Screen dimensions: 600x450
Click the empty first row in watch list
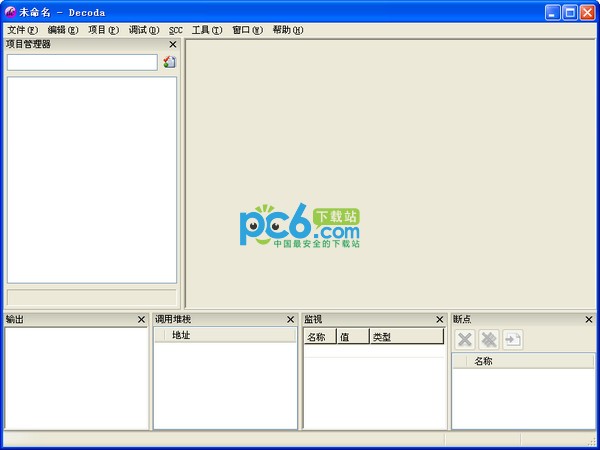coord(374,352)
